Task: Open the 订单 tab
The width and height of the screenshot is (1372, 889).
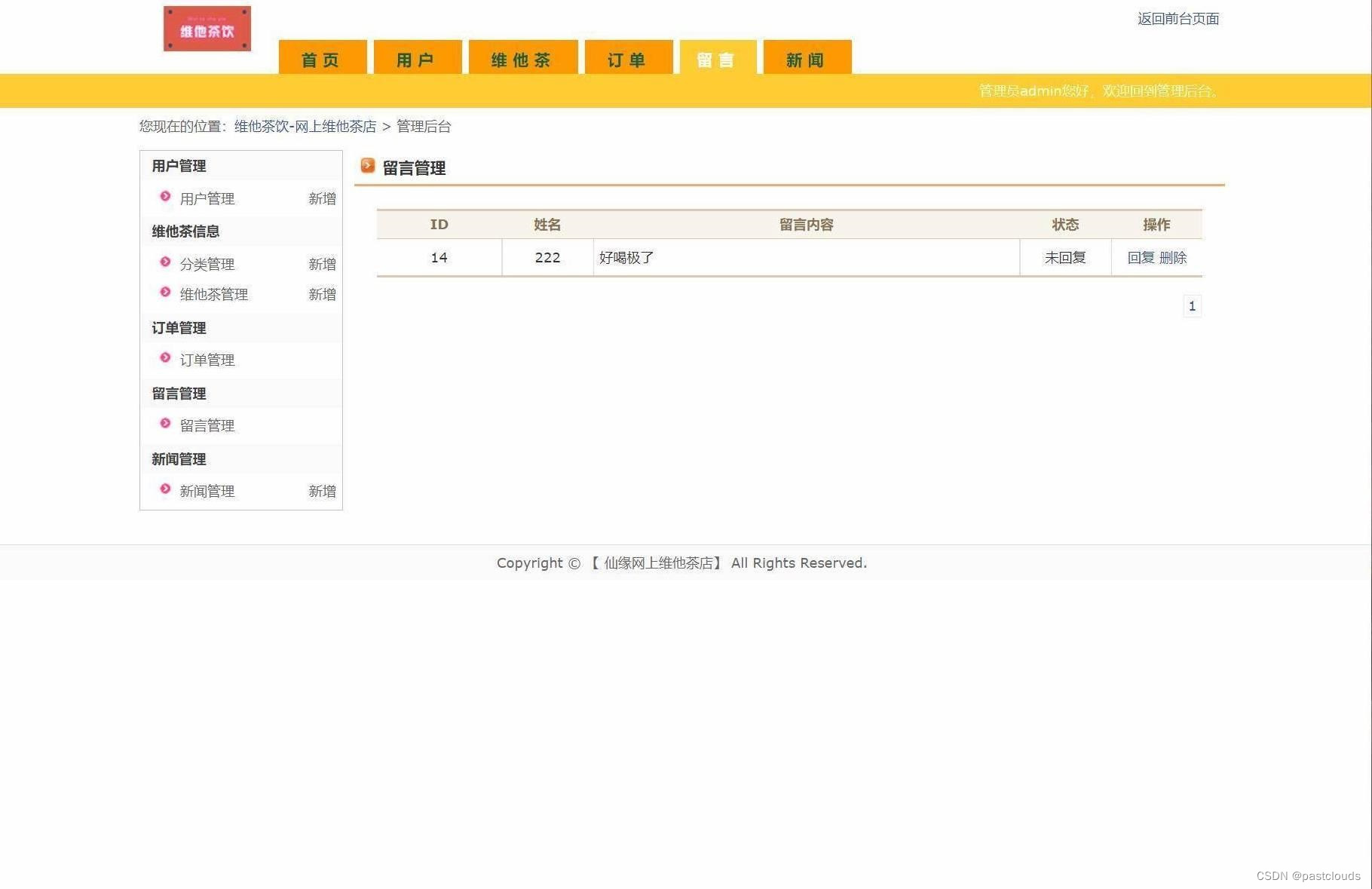Action: (626, 58)
